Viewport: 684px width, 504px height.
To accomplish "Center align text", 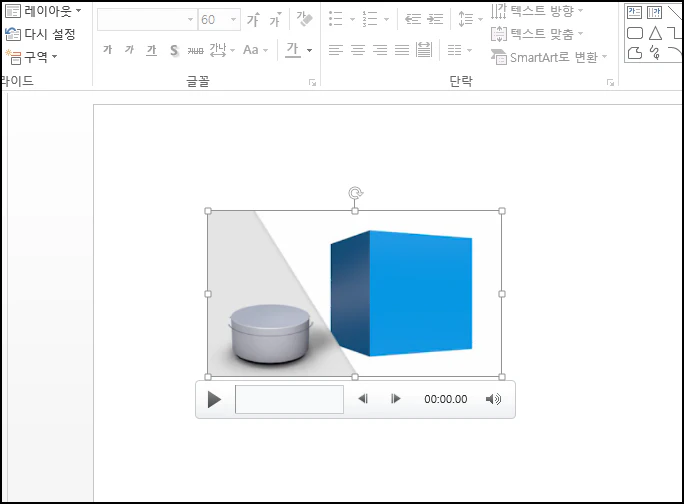I will tap(358, 50).
